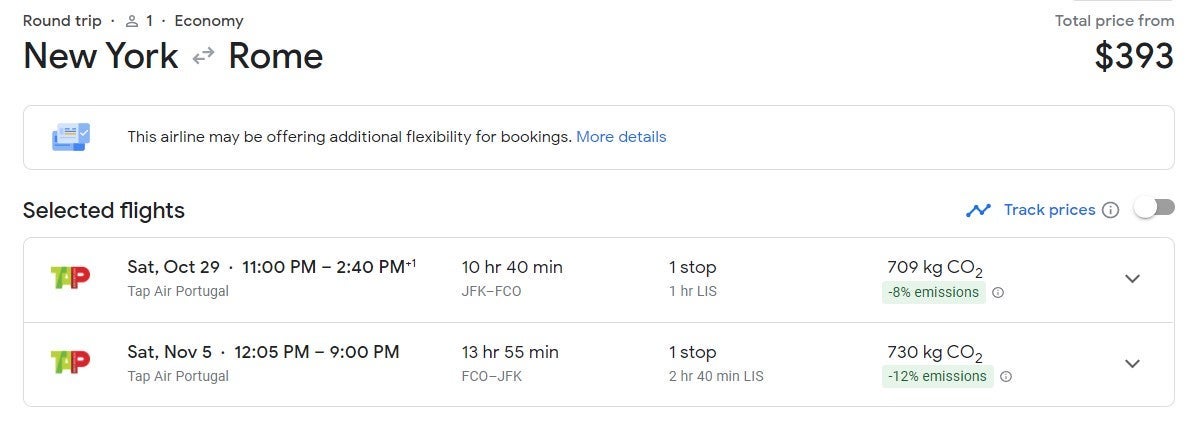
Task: Click the flexible booking ticket icon
Action: [71, 137]
